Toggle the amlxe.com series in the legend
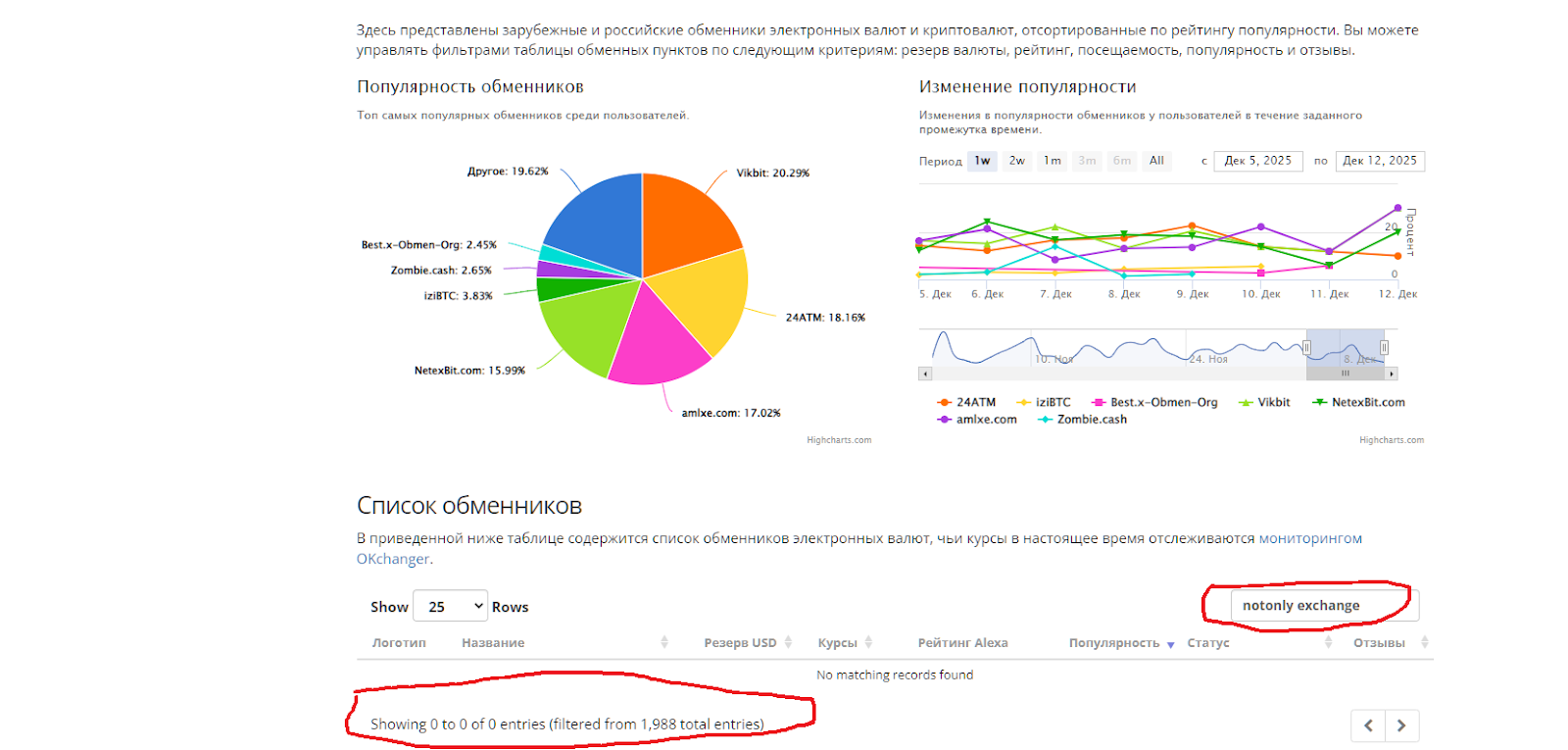Viewport: 1568px width, 750px height. coord(977,420)
